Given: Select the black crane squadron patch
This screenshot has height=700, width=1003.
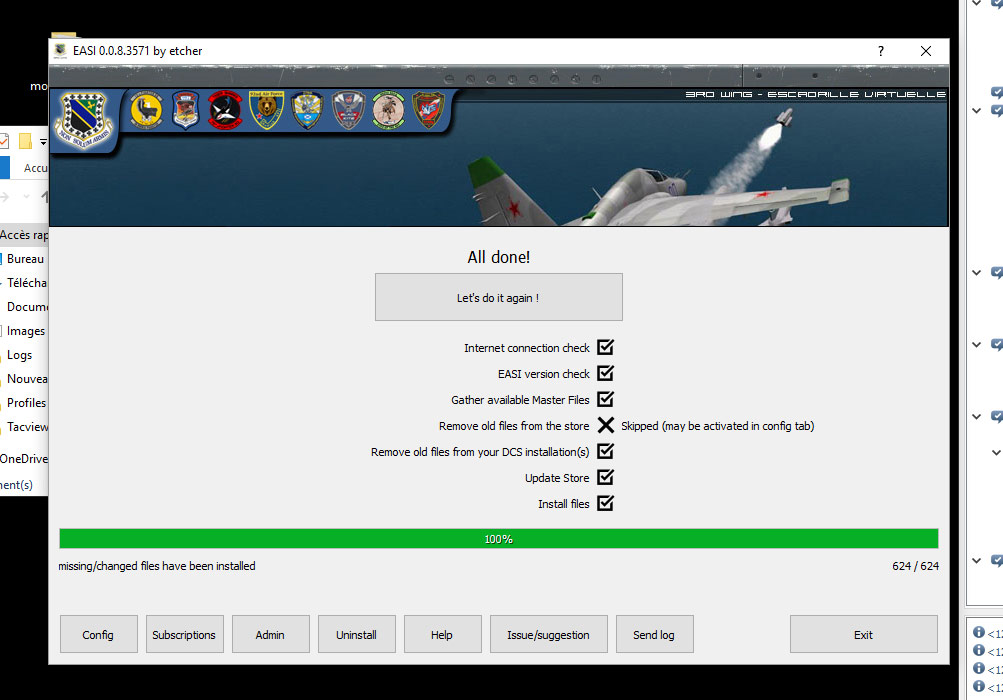Looking at the screenshot, I should pyautogui.click(x=225, y=110).
